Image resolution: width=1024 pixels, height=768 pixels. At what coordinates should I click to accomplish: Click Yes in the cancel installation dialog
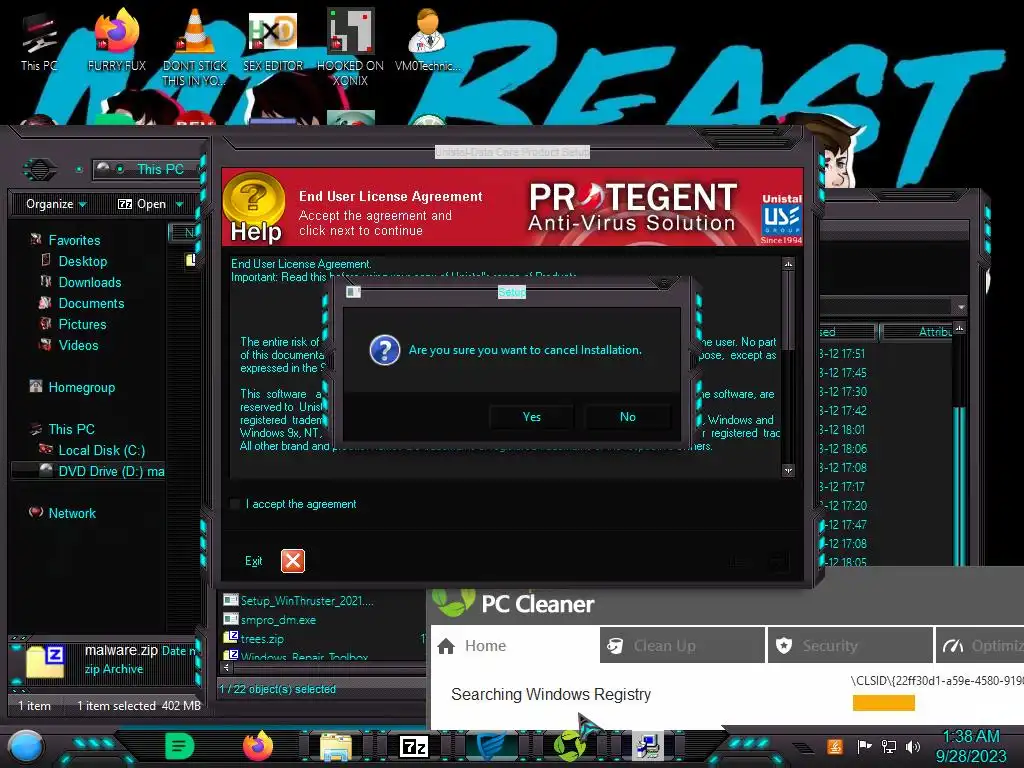531,417
